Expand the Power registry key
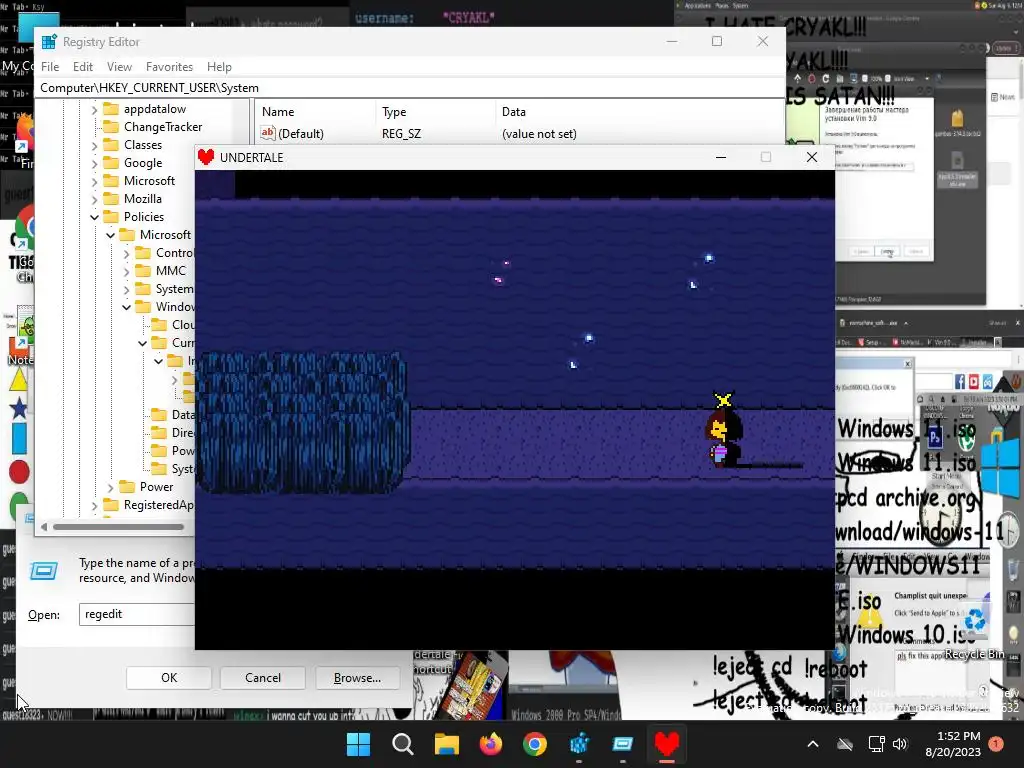1024x768 pixels. [x=110, y=487]
